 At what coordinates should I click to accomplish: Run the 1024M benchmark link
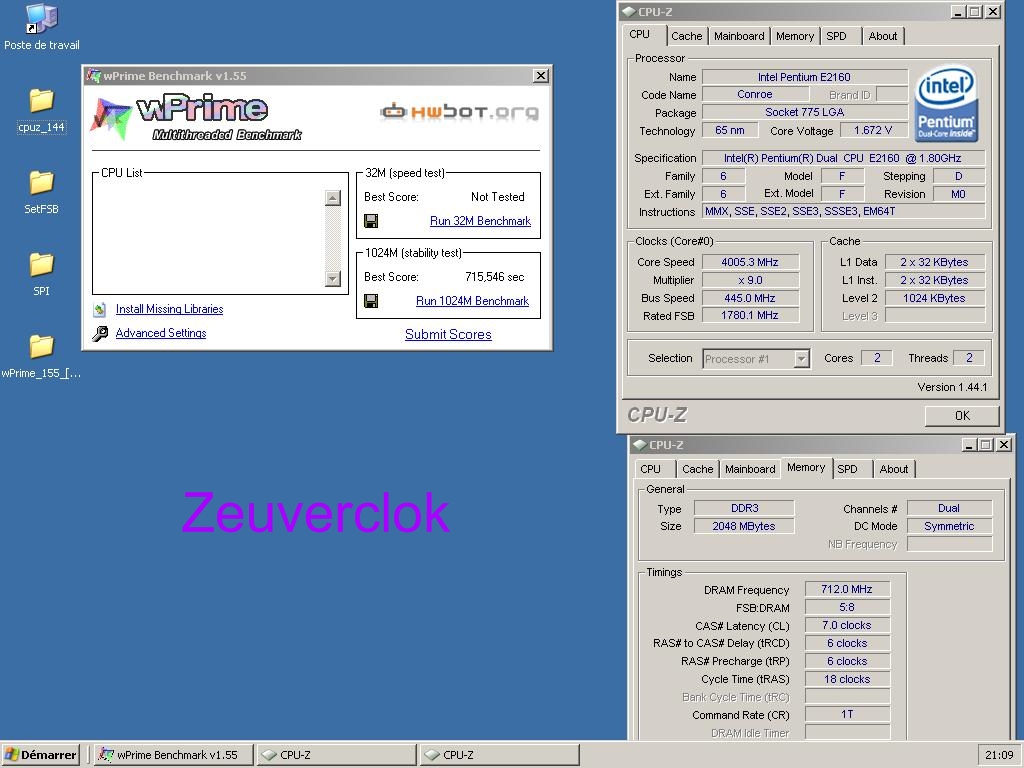(x=472, y=300)
